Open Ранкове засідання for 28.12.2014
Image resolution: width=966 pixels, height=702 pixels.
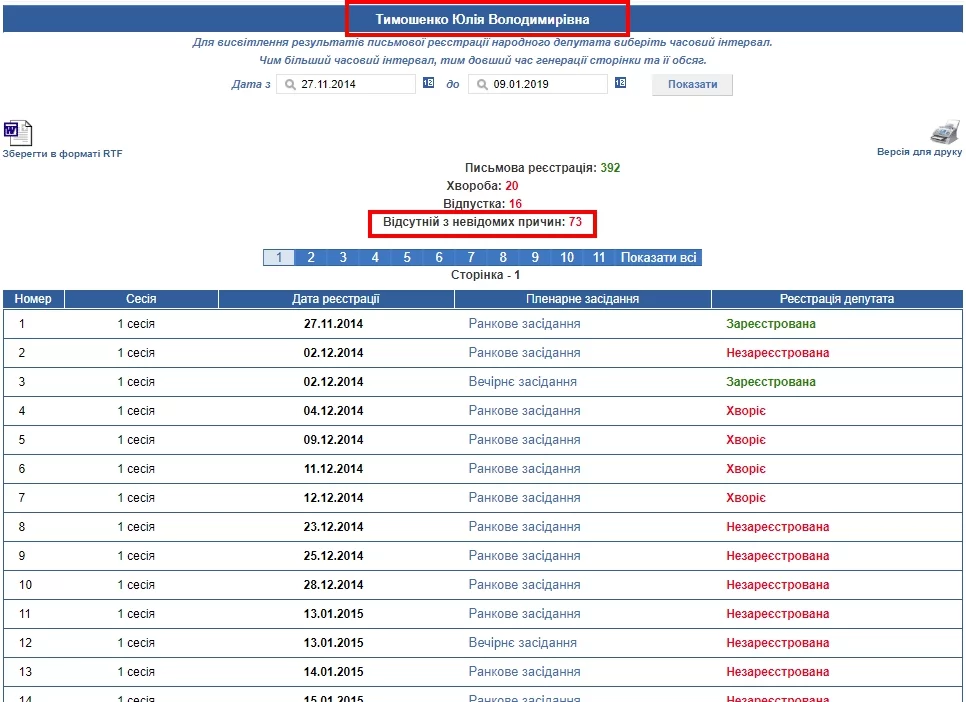click(524, 584)
